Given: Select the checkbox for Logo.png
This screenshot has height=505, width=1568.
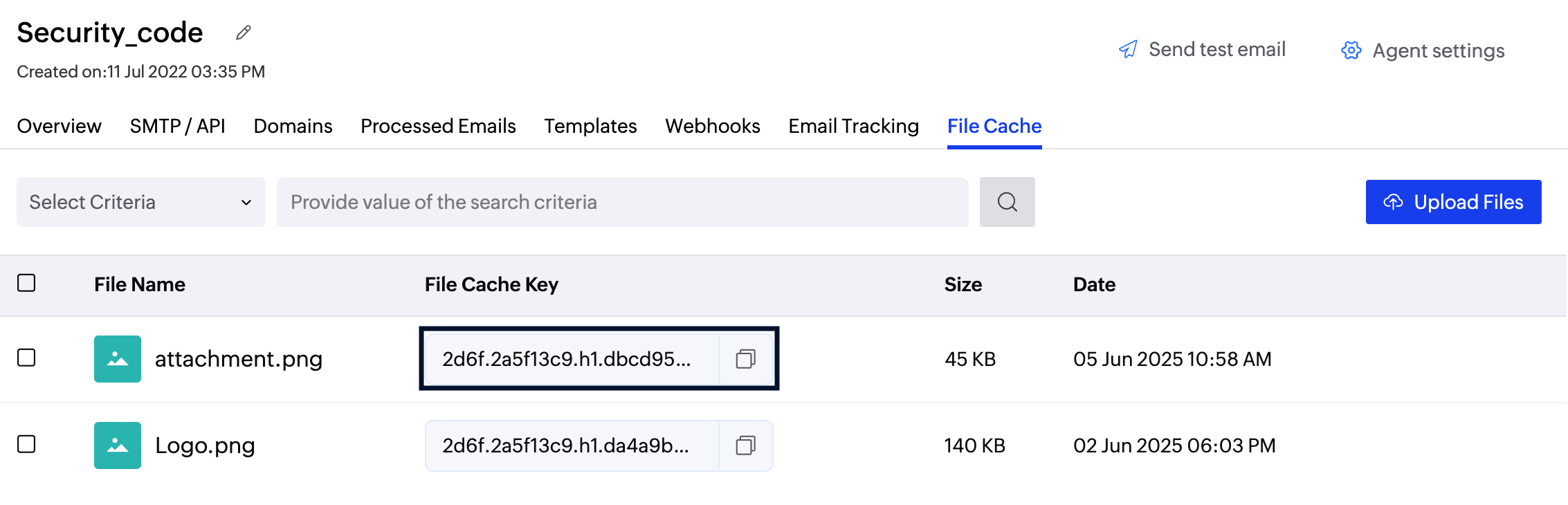Looking at the screenshot, I should (26, 446).
